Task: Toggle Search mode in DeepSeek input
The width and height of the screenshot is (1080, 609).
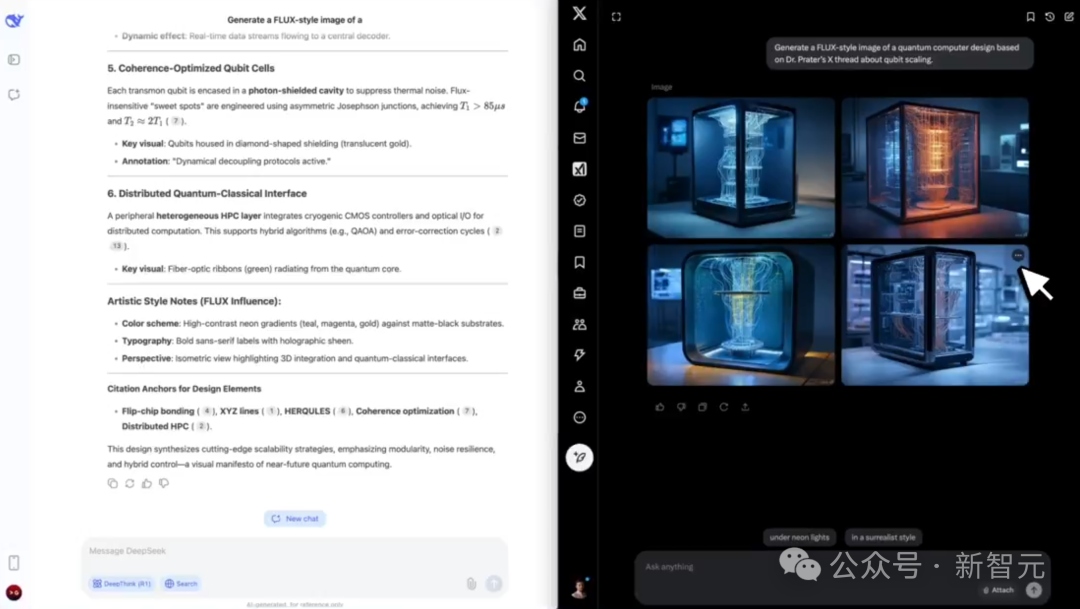Action: (181, 584)
